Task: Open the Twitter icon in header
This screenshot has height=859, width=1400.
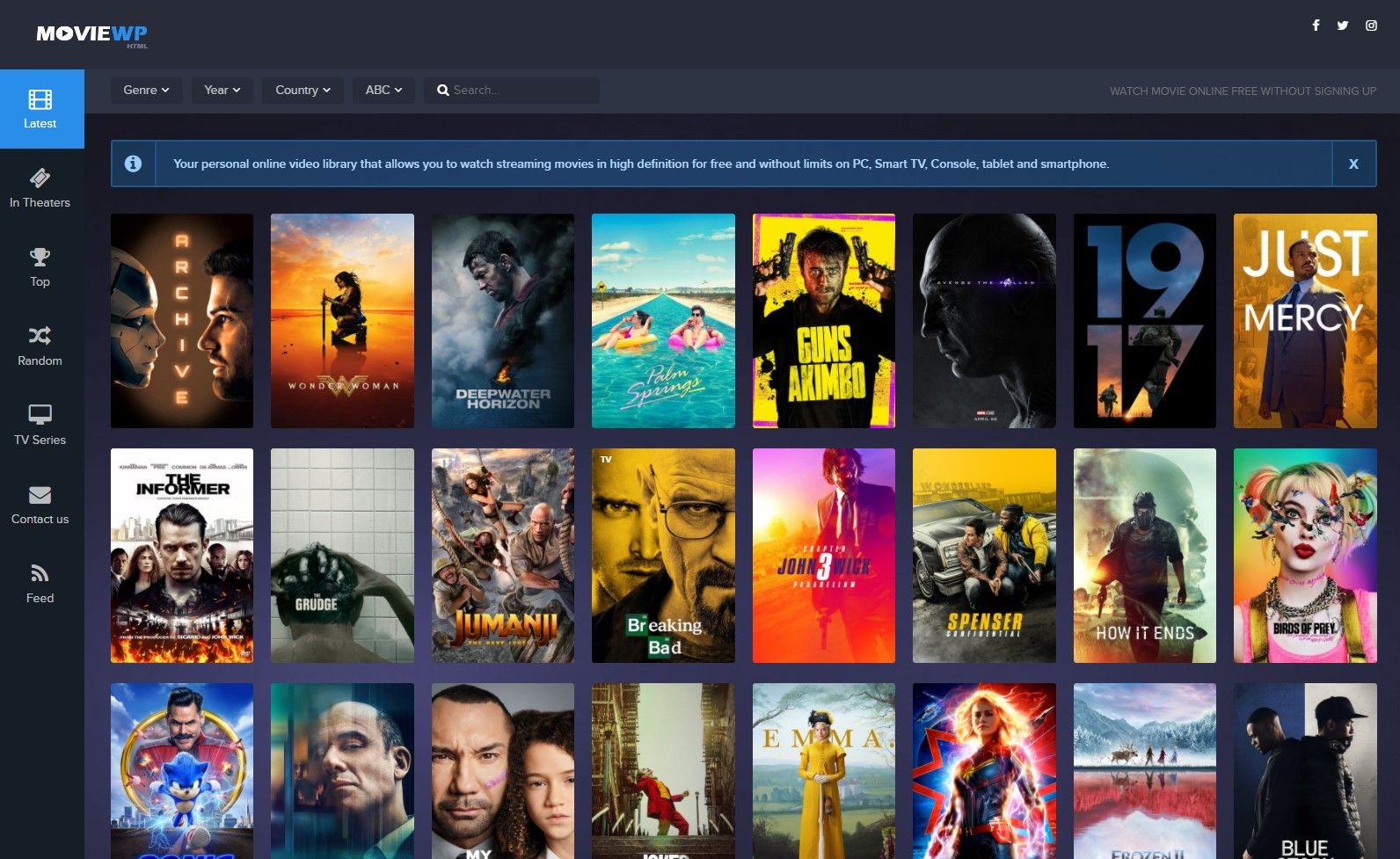Action: [1343, 25]
